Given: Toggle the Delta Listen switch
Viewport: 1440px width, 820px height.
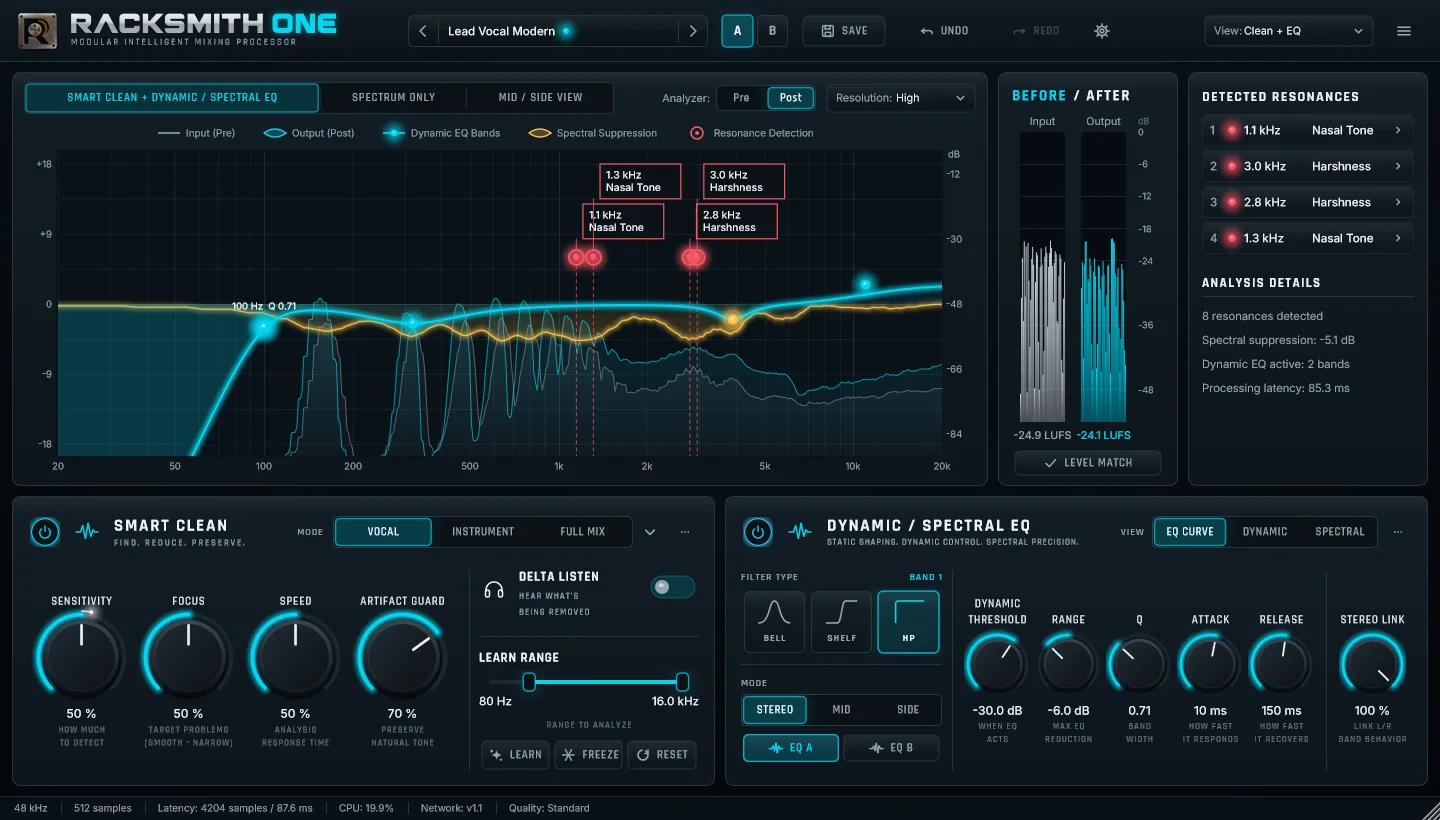Looking at the screenshot, I should tap(672, 587).
